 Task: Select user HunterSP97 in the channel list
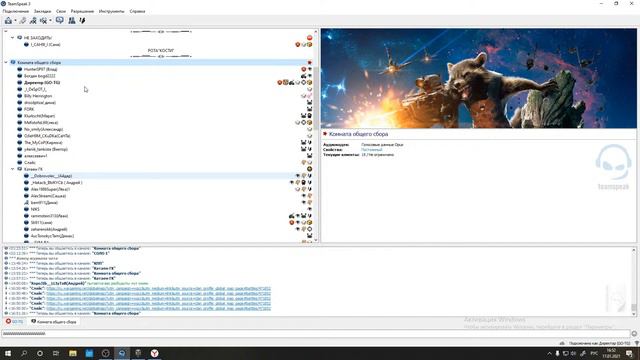40,69
